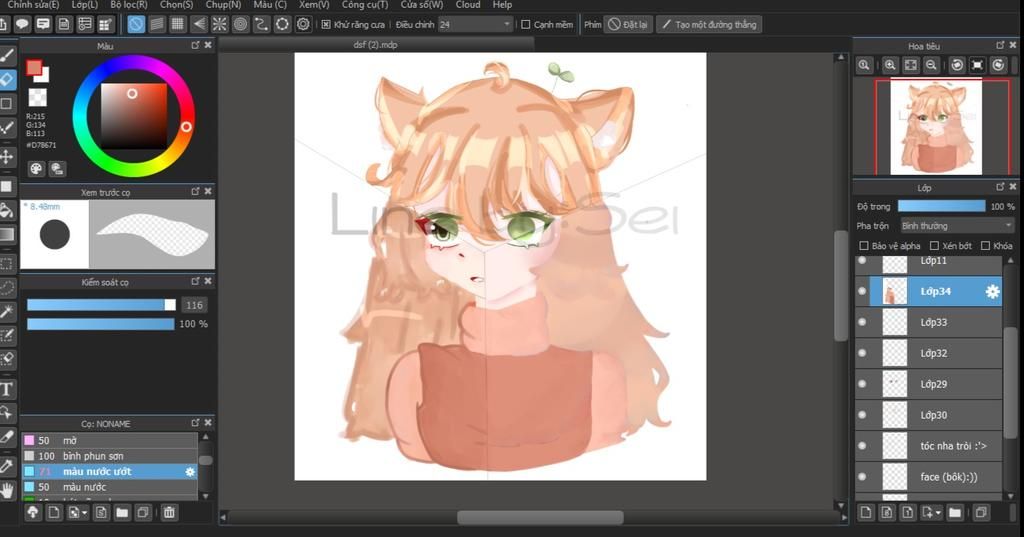Select the mờ blur brush

(x=110, y=440)
